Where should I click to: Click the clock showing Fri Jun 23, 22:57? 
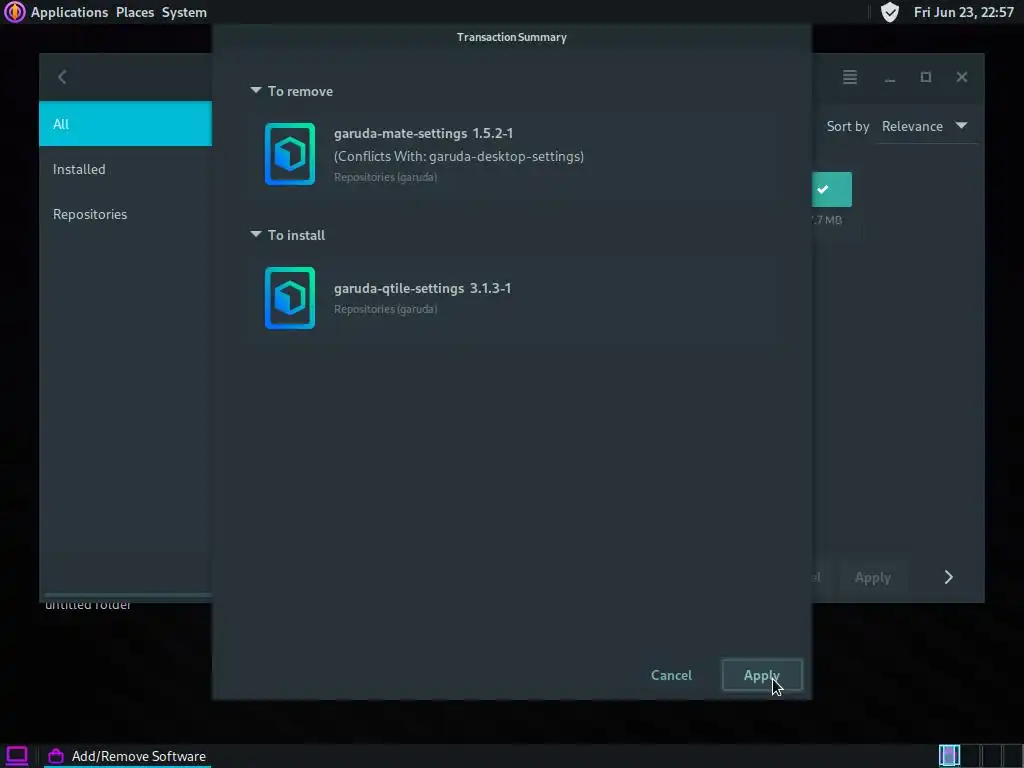click(964, 12)
